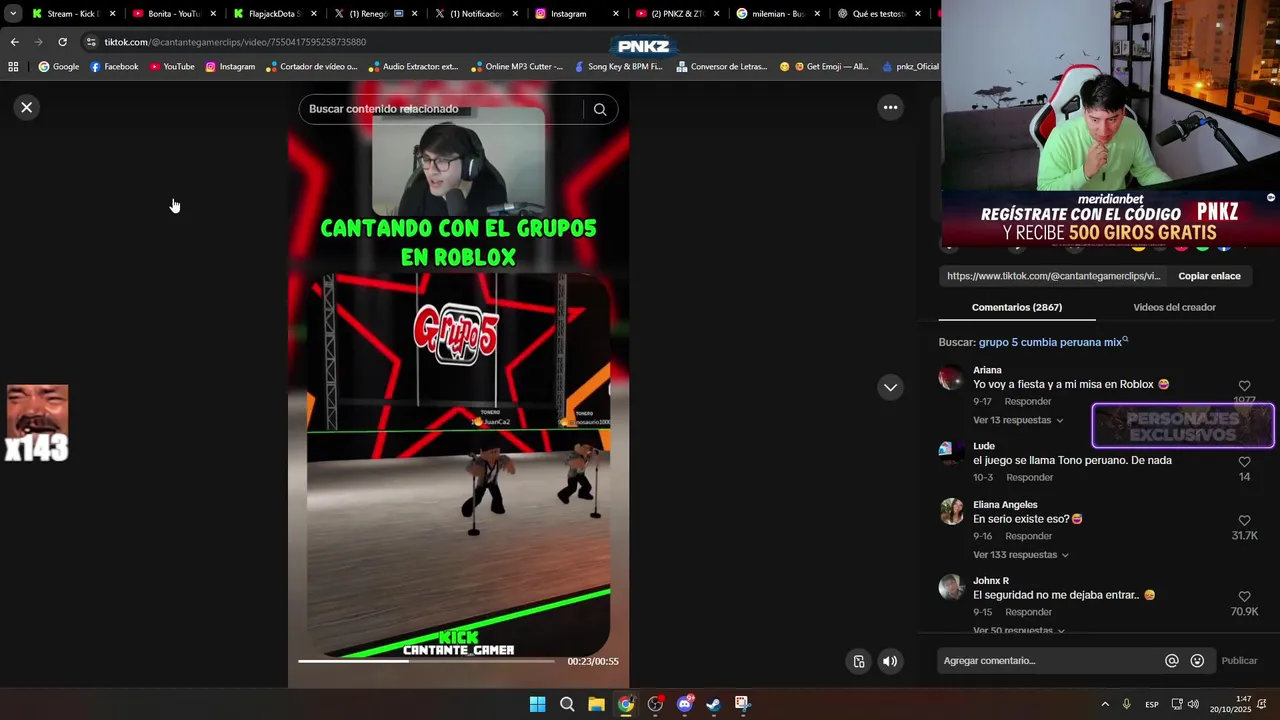Viewport: 1280px width, 720px height.
Task: Reload the page with refresh icon
Action: 62,42
